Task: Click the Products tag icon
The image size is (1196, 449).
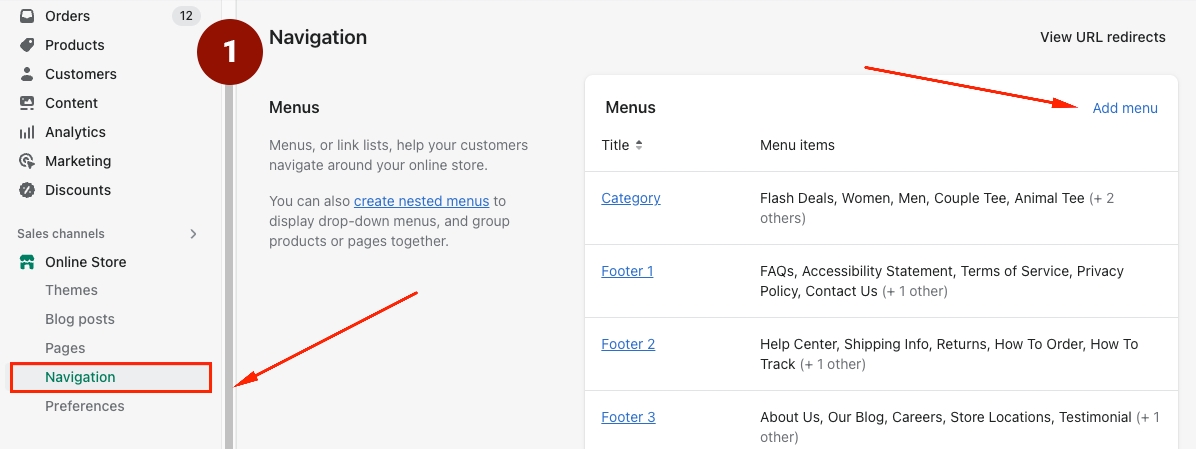Action: click(27, 45)
